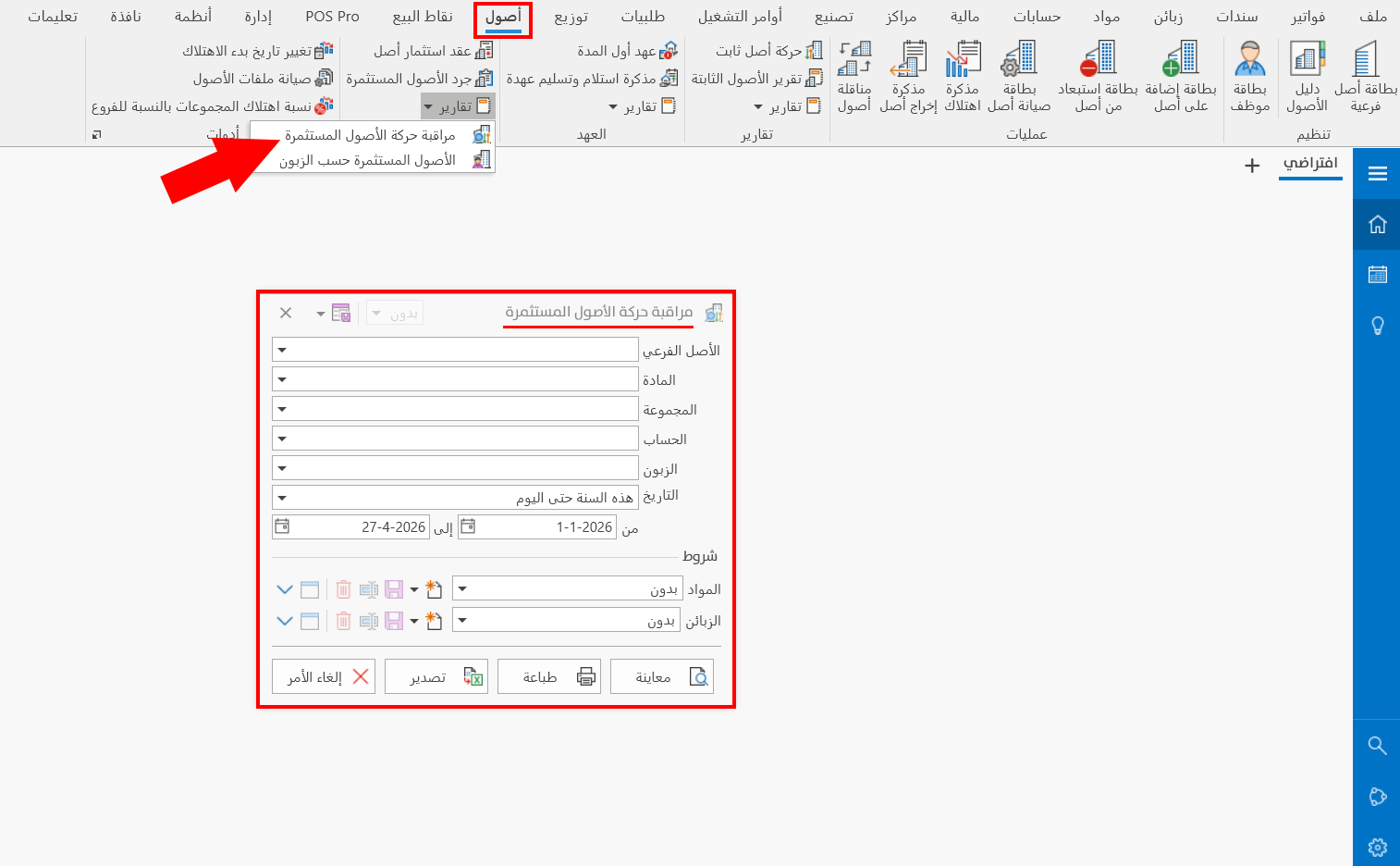Open the sidebar hamburger menu
This screenshot has width=1400, height=866.
click(1377, 173)
